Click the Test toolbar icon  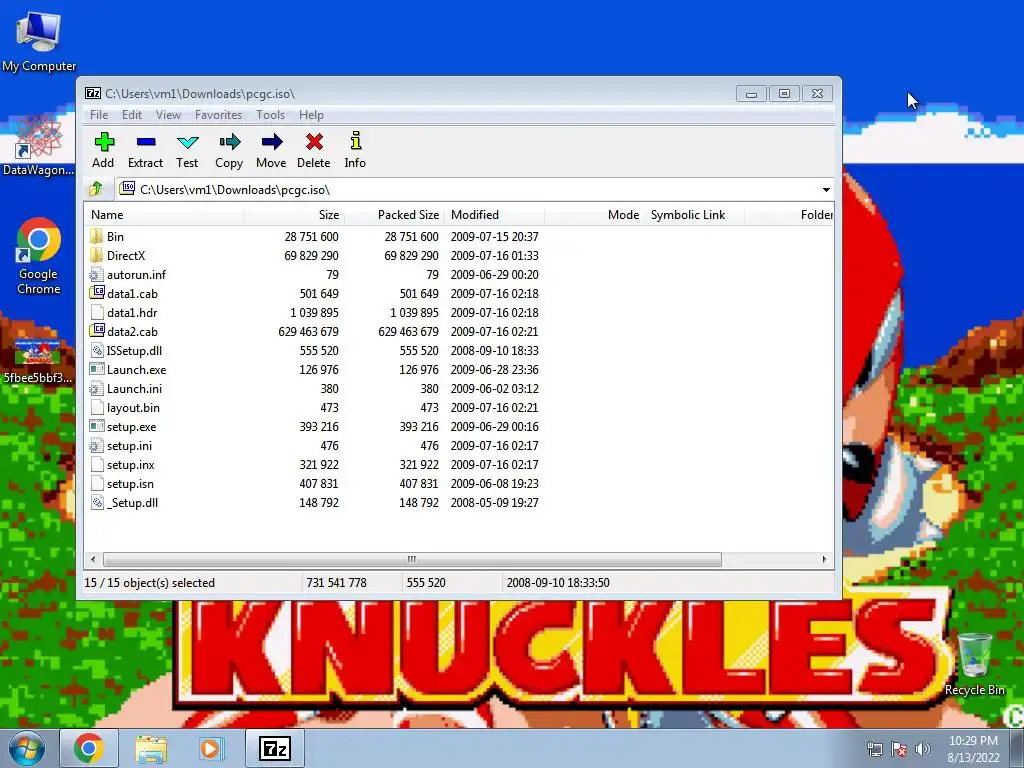point(187,142)
